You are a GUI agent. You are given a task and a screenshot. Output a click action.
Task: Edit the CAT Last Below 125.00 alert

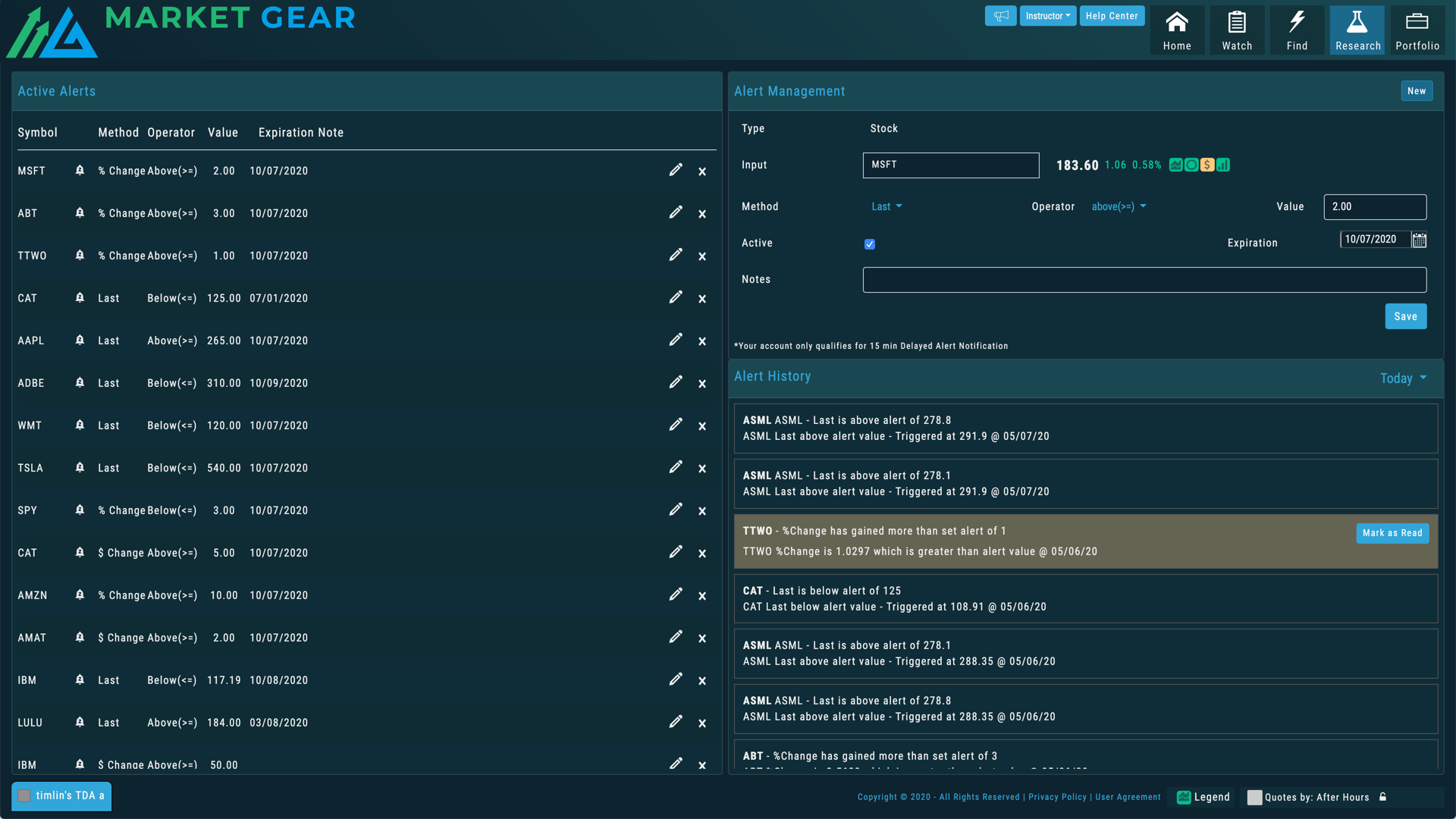(x=676, y=297)
